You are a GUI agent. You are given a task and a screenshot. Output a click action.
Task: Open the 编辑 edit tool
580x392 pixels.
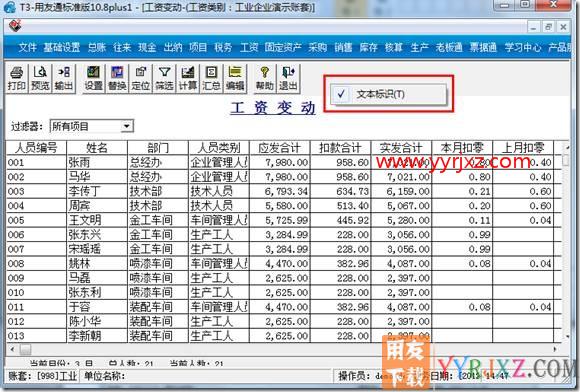[x=235, y=78]
